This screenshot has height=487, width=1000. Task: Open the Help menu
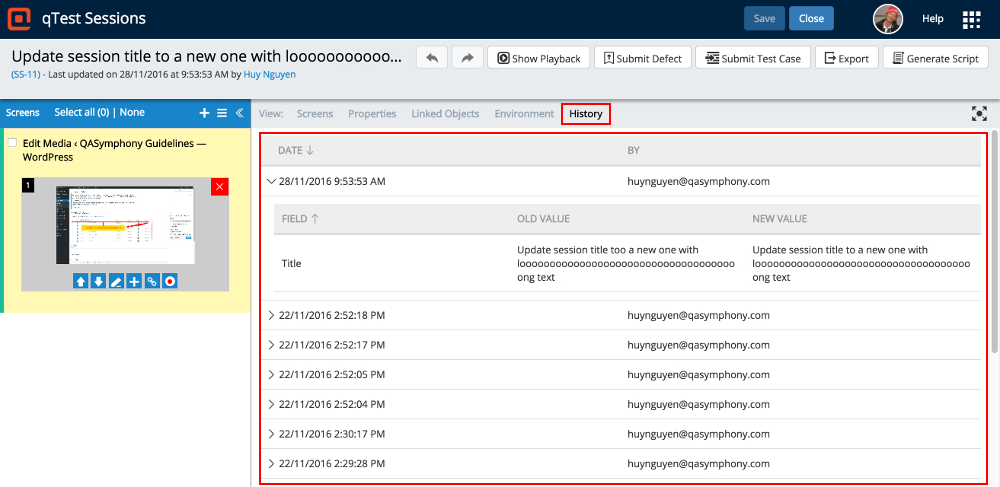[932, 19]
